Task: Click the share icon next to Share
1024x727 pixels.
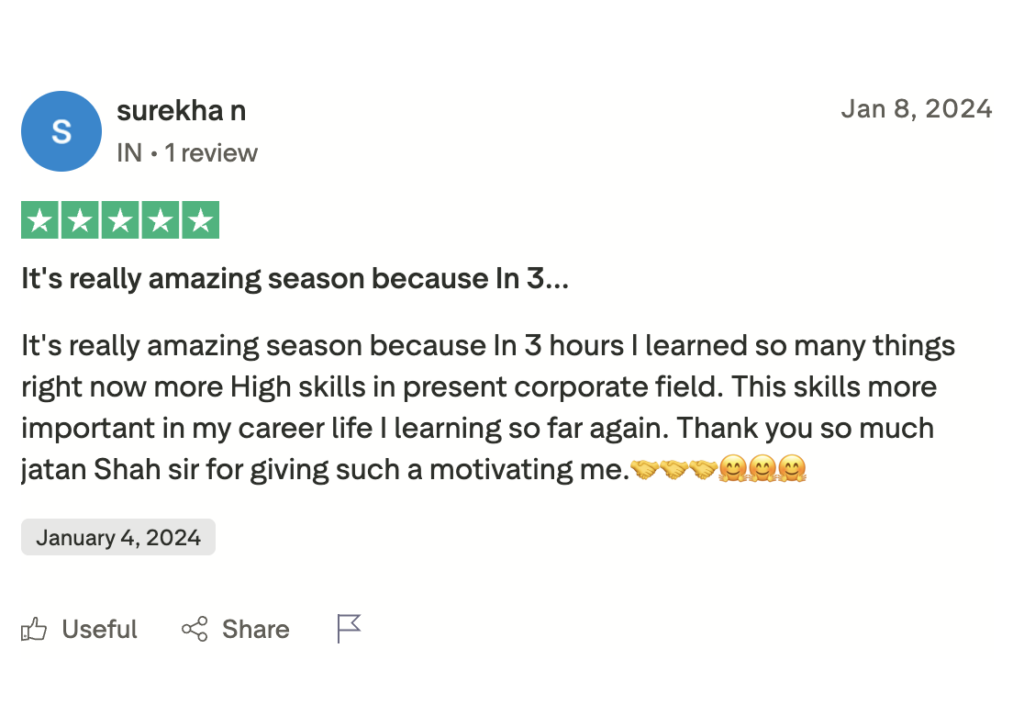Action: pyautogui.click(x=194, y=629)
